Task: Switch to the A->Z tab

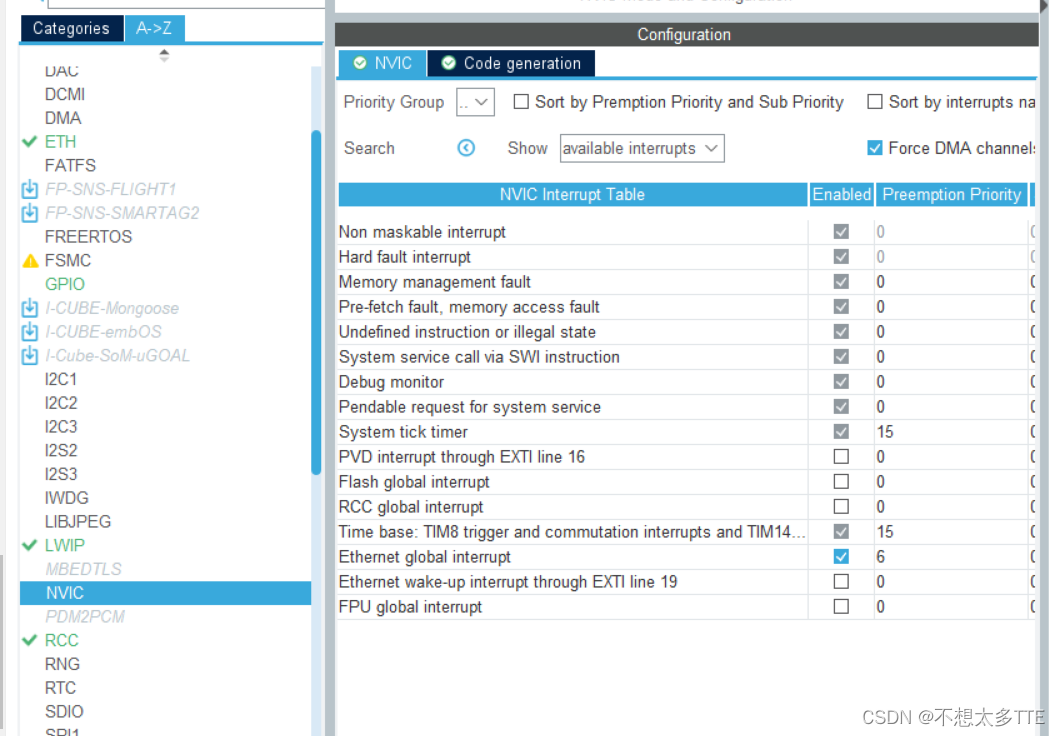Action: [154, 29]
